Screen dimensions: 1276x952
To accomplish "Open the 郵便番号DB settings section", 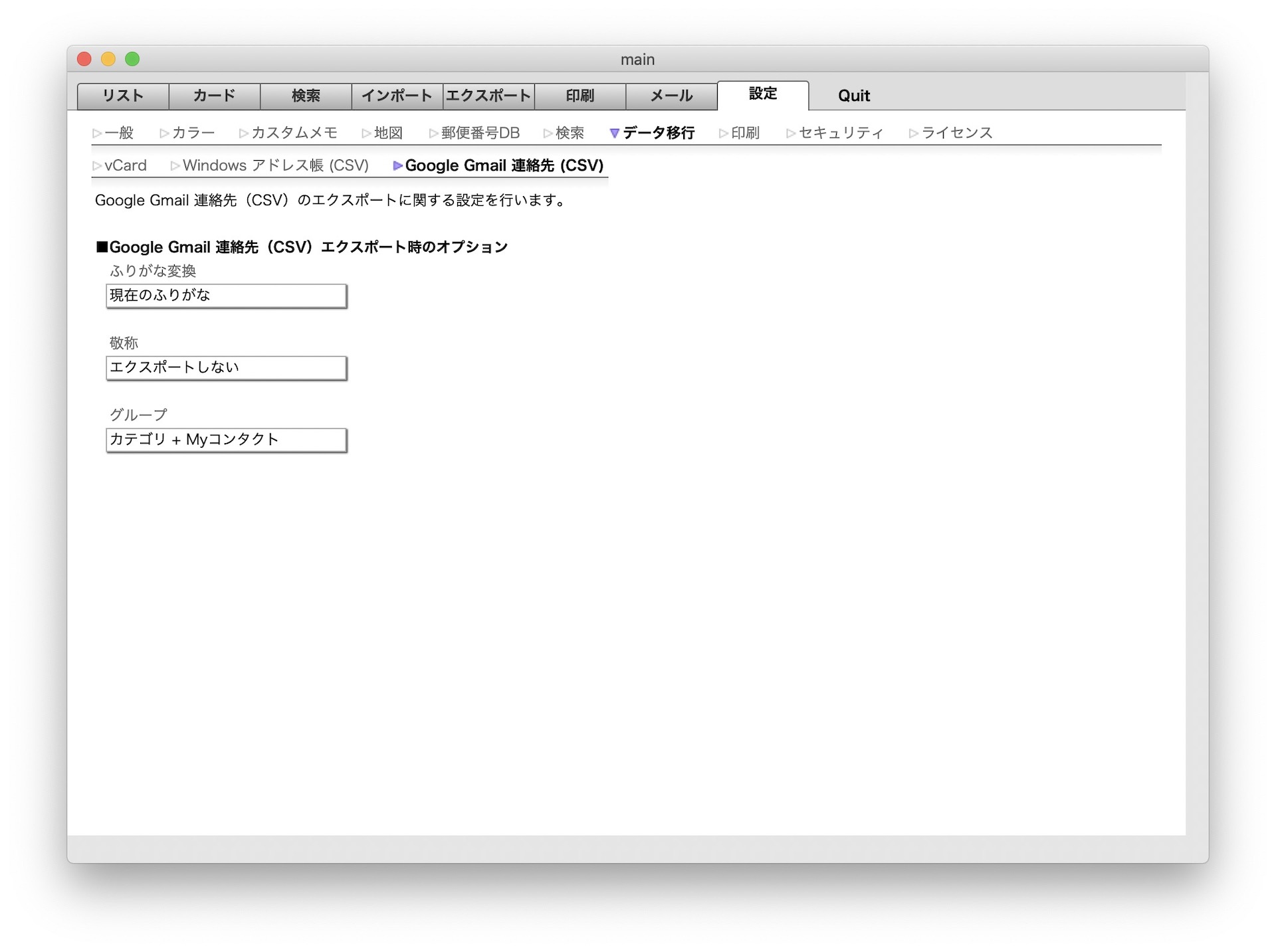I will (475, 133).
